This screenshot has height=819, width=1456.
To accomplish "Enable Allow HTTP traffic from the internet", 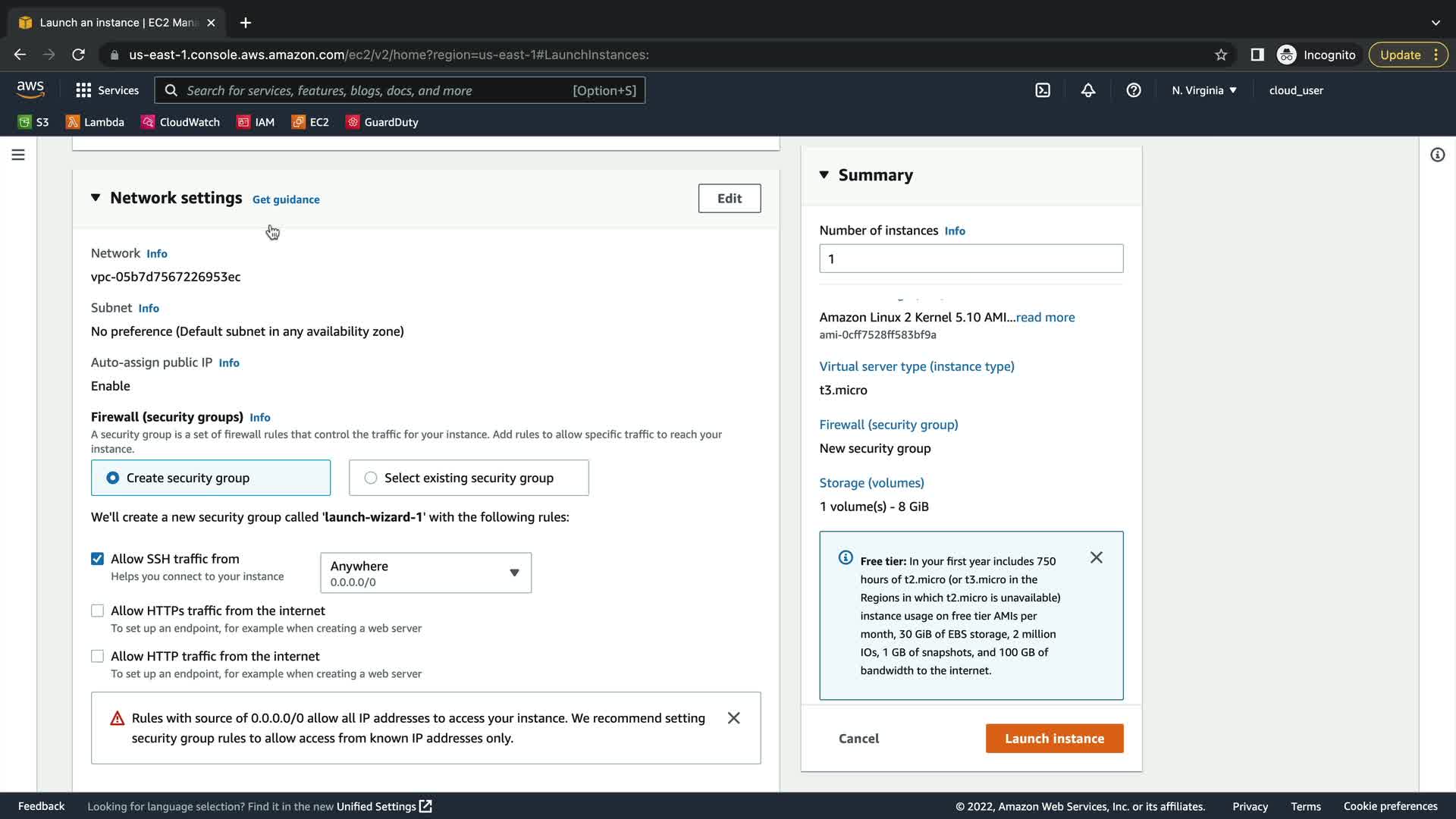I will click(97, 657).
